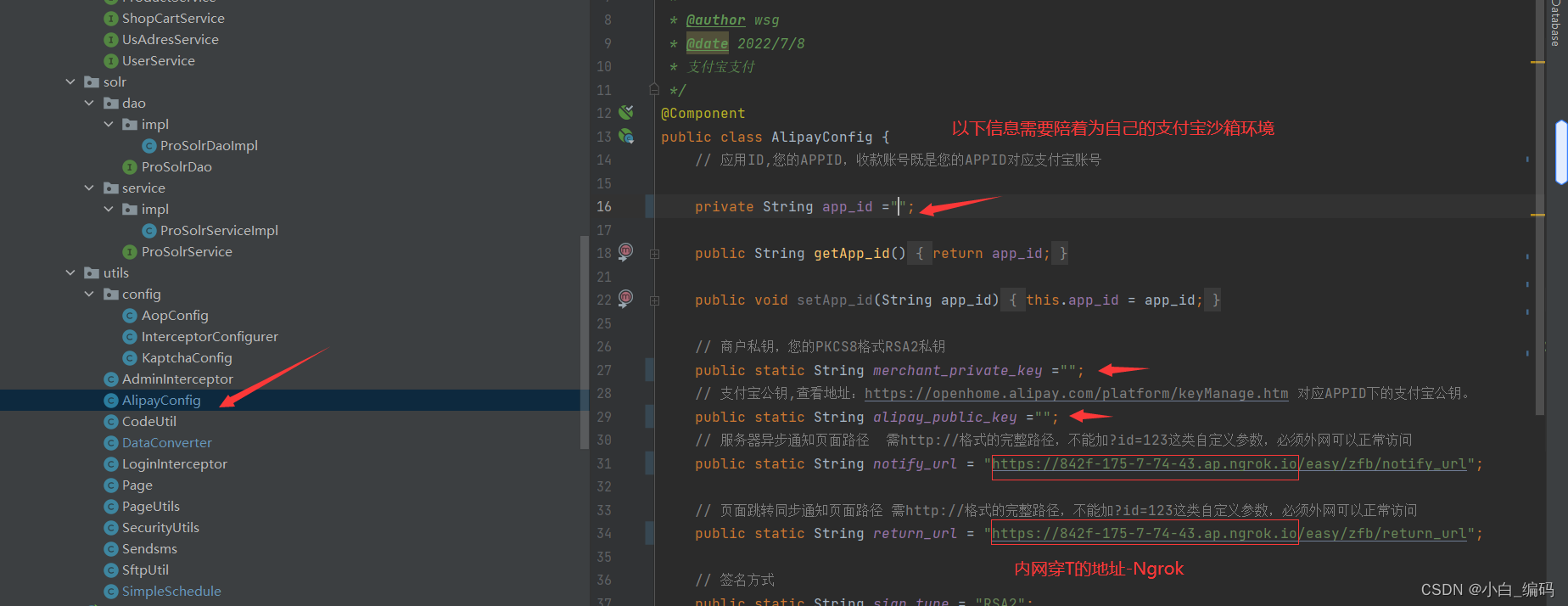Click Spring bean gutter icon at line 12
1568x606 pixels.
tap(626, 112)
